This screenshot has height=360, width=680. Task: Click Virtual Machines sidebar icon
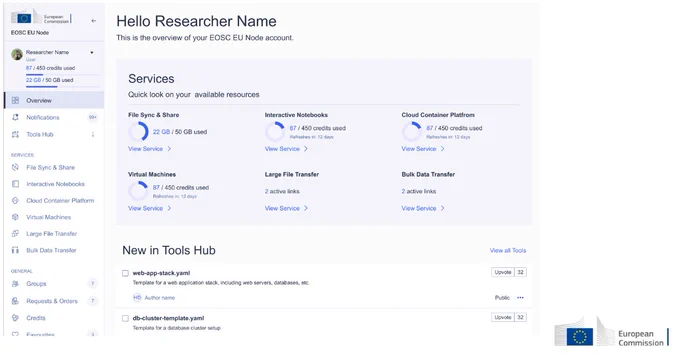coord(15,217)
